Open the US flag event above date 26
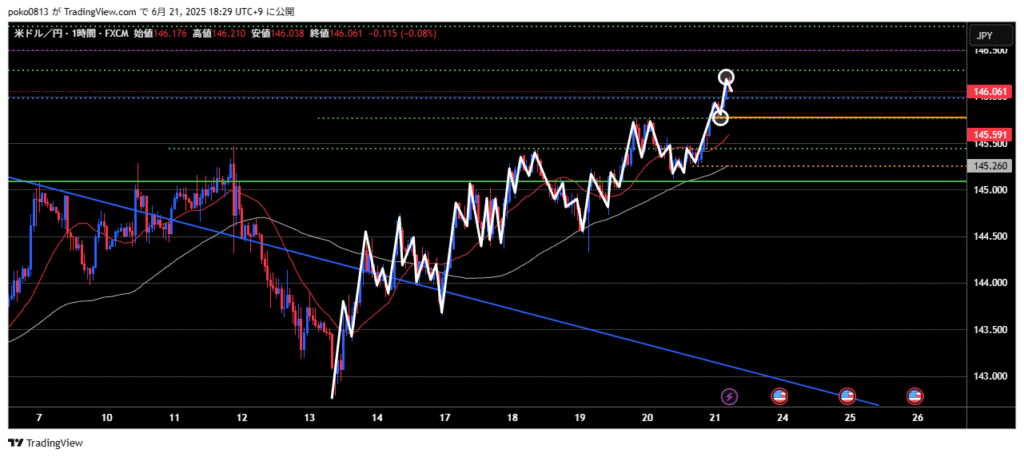 tap(914, 396)
